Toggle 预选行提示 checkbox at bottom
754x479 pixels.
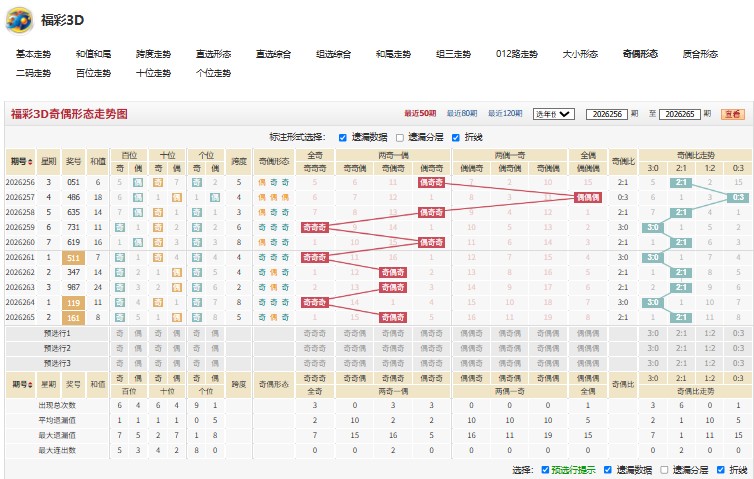(545, 470)
